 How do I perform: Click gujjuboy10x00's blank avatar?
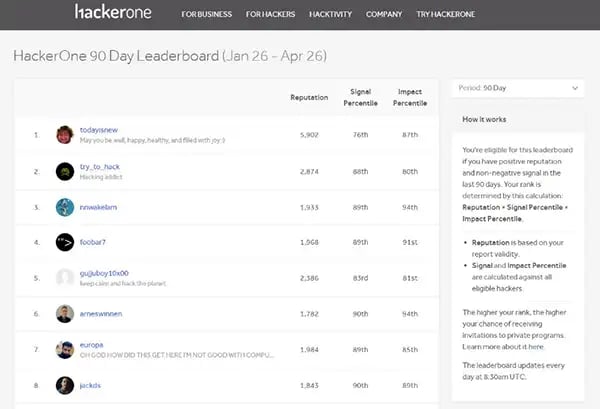pos(65,277)
